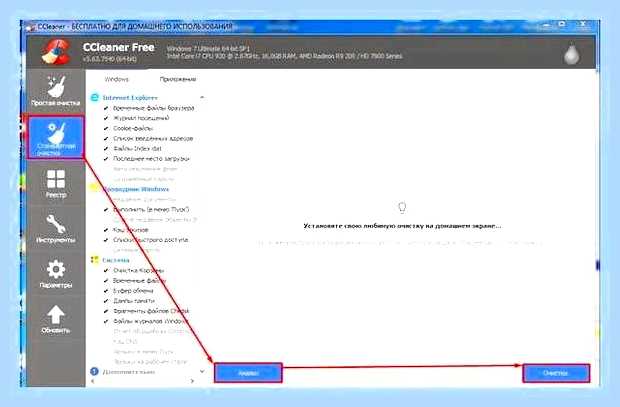This screenshot has width=620, height=407.
Task: Uncheck Файлы Index.dat
Action: [x=106, y=149]
